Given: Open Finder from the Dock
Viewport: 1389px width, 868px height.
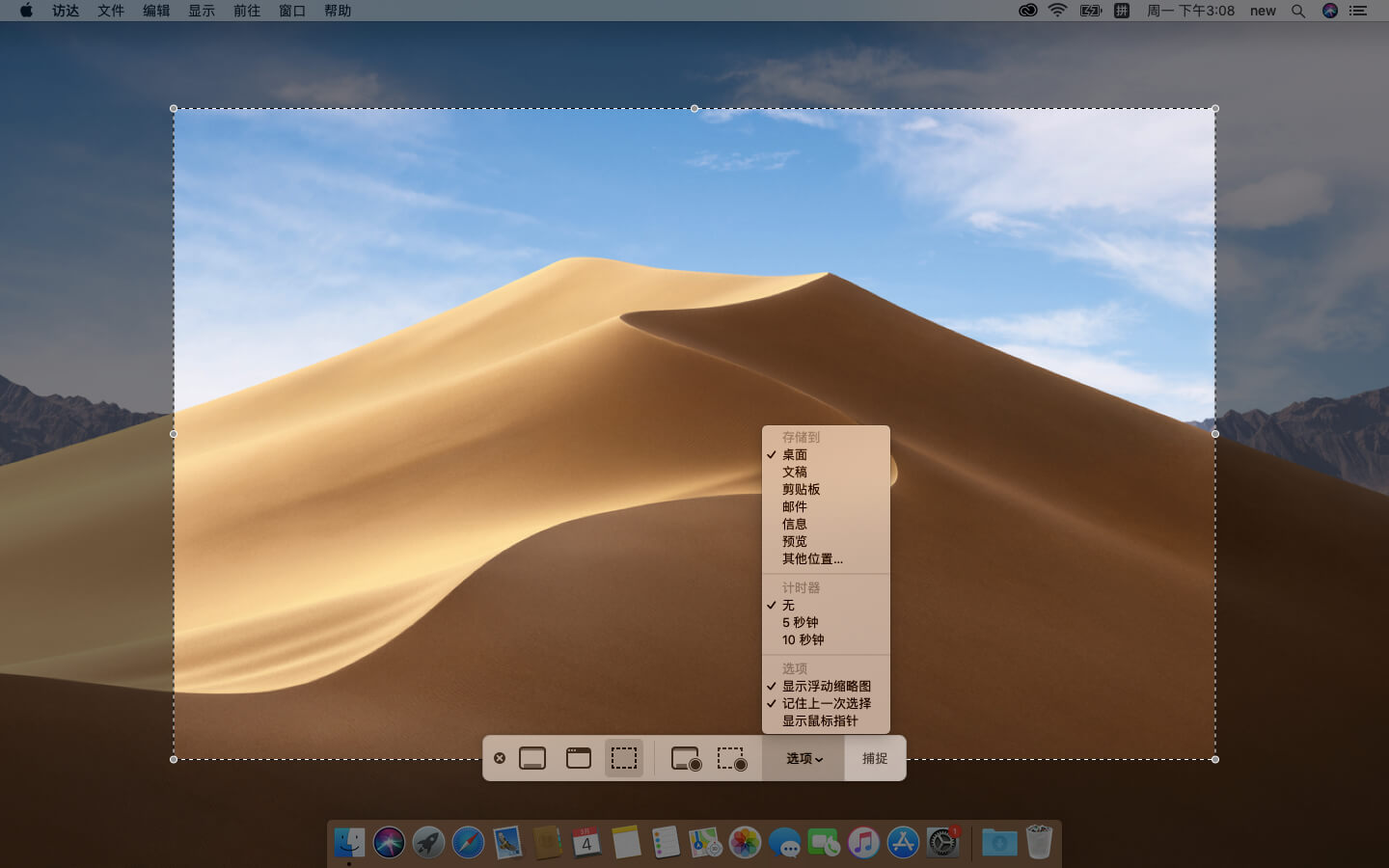Looking at the screenshot, I should coord(349,842).
